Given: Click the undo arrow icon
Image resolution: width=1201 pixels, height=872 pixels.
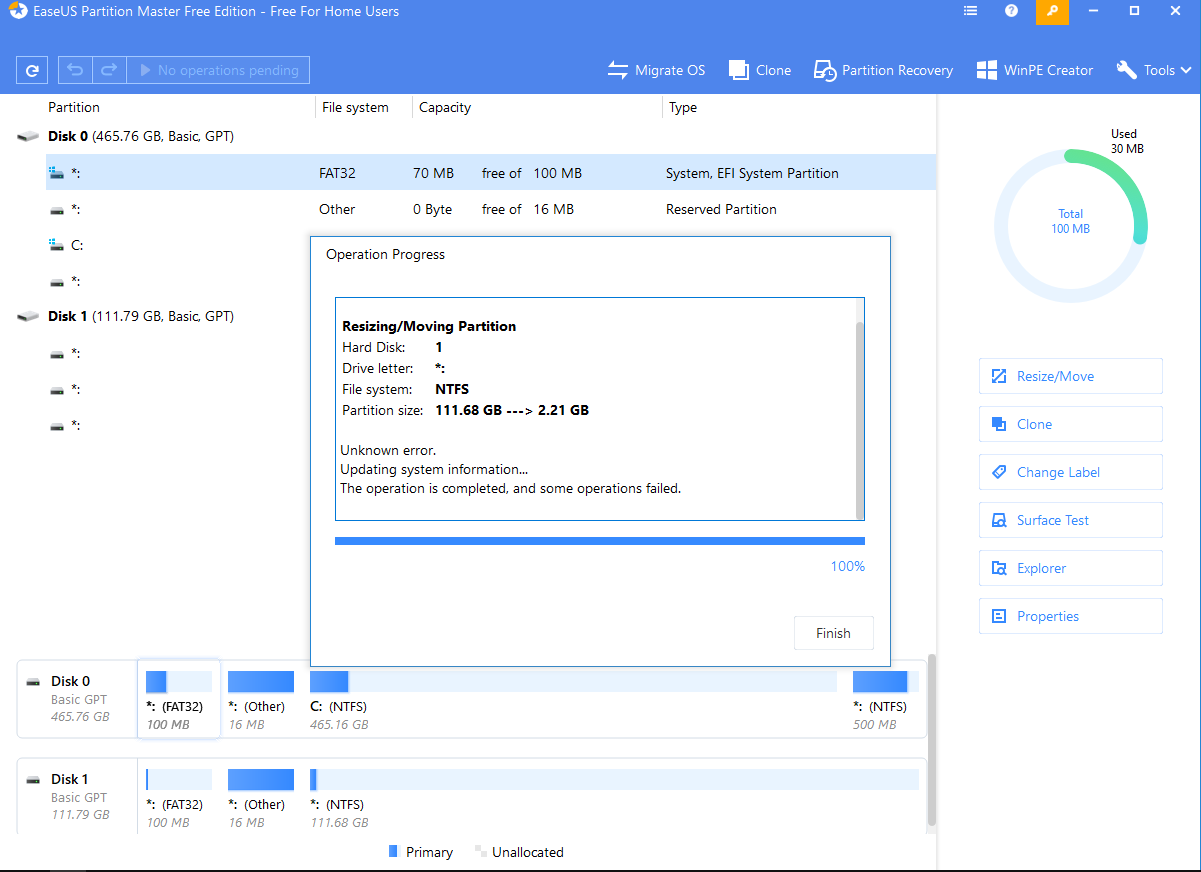Looking at the screenshot, I should pos(75,70).
